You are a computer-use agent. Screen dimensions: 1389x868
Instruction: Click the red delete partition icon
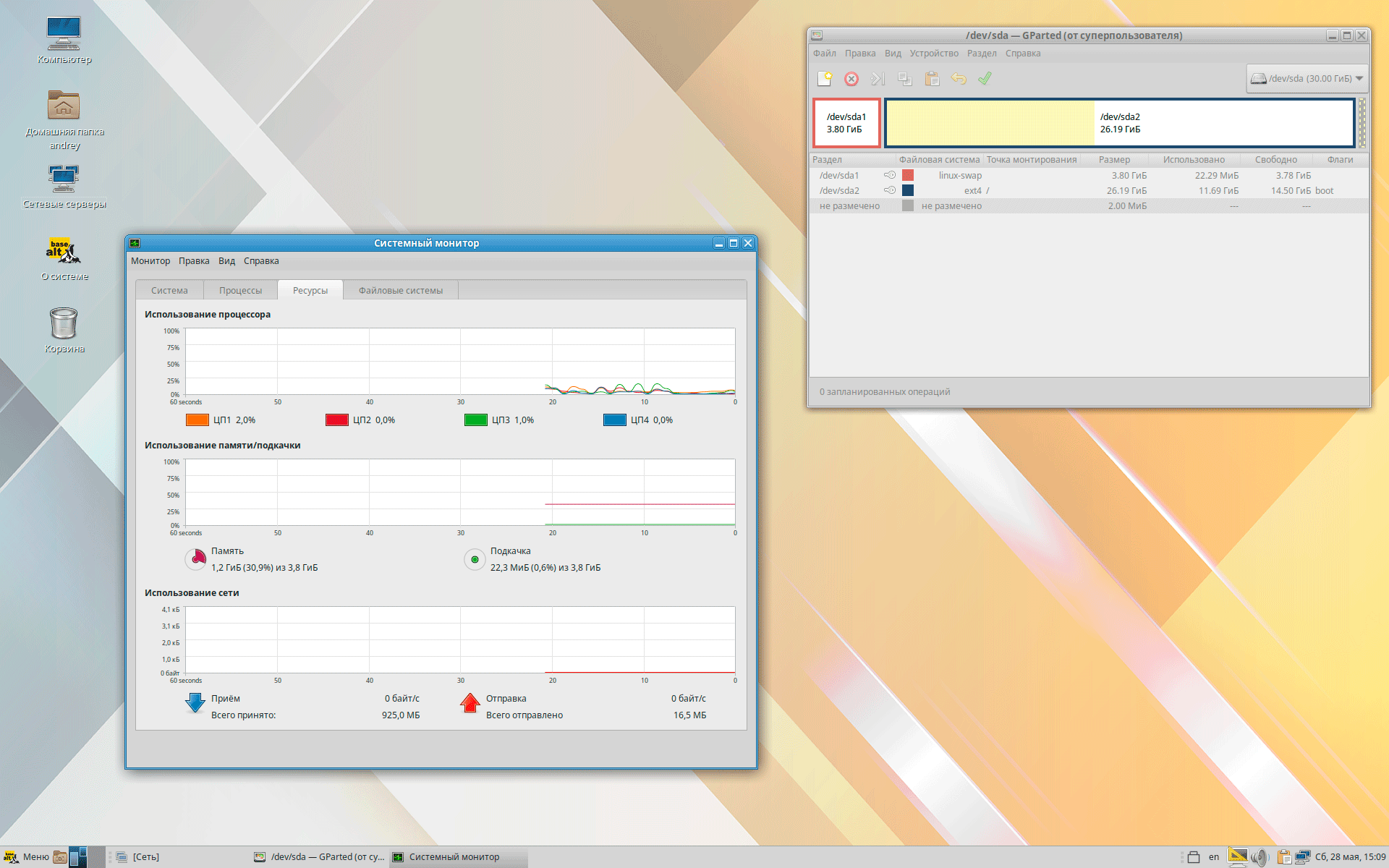click(x=851, y=79)
